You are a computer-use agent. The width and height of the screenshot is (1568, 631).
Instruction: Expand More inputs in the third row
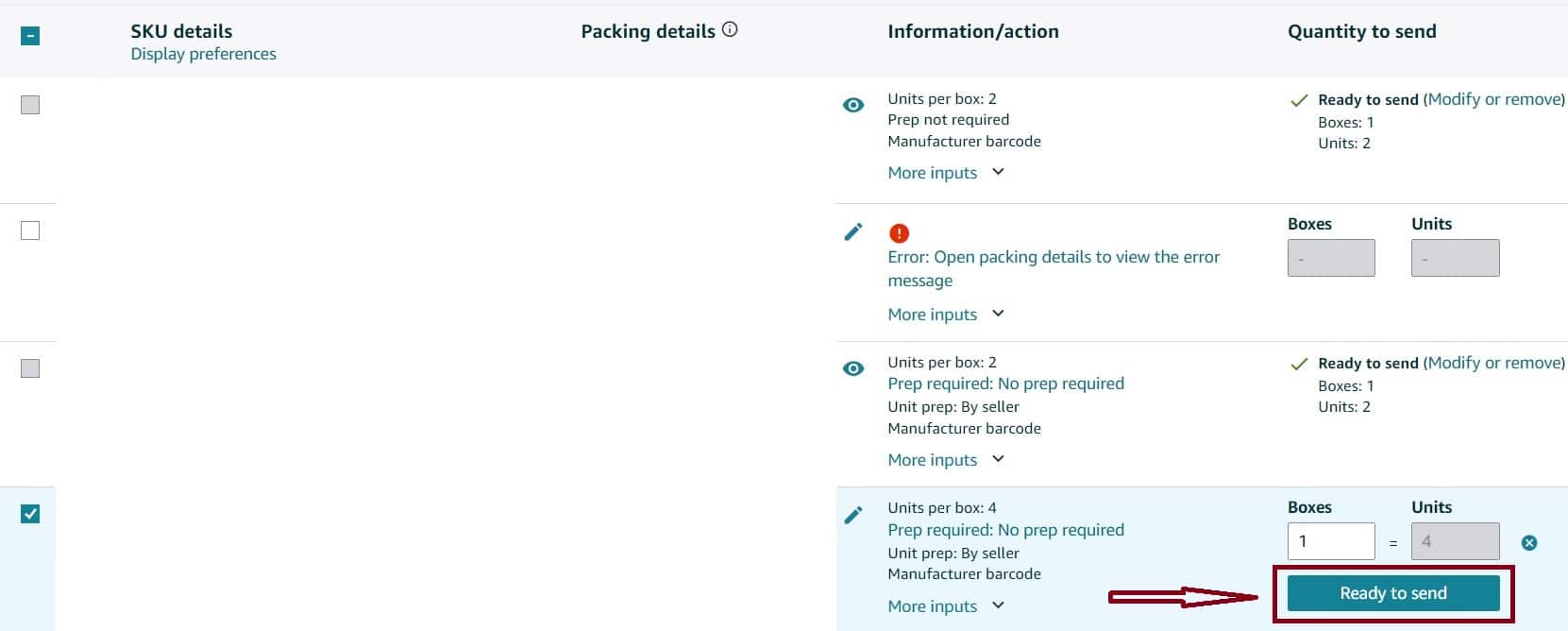pyautogui.click(x=946, y=460)
